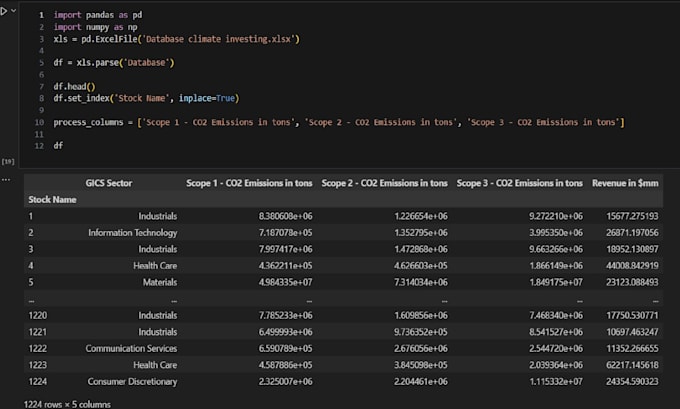
Task: Open the cell output ellipsis menu
Action: click(x=6, y=179)
